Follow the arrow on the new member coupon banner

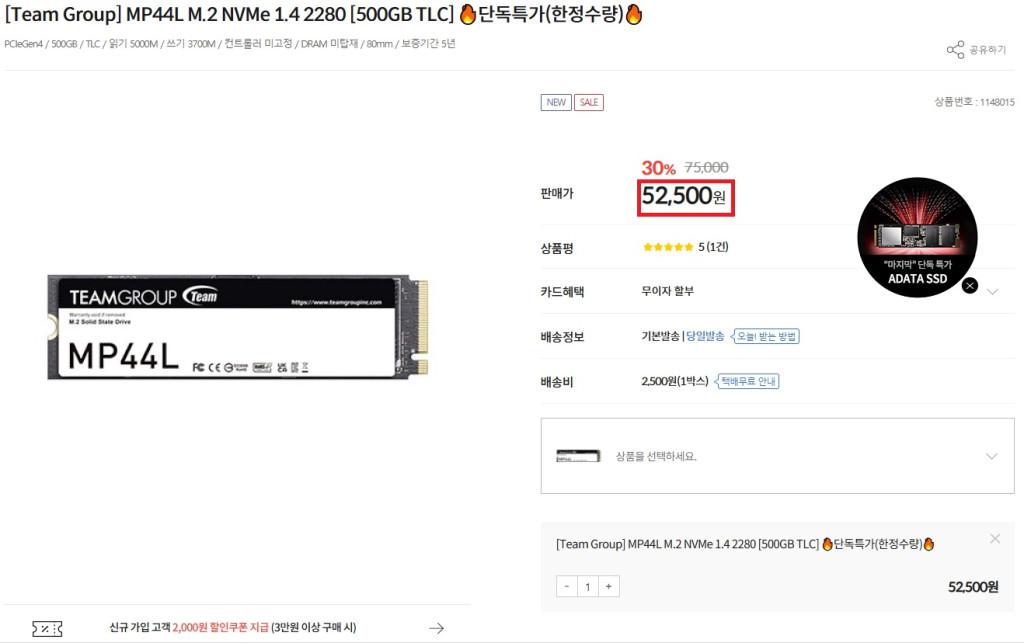click(x=436, y=628)
